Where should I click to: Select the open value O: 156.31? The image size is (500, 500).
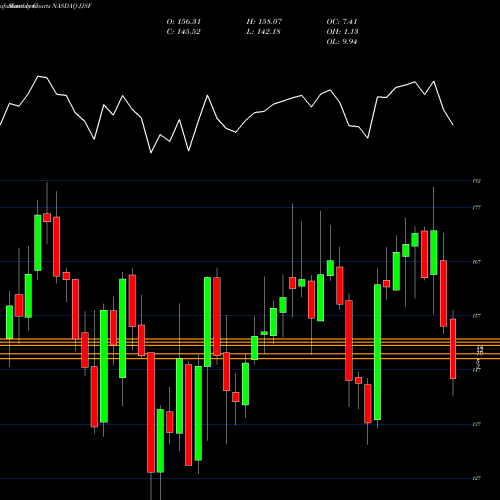(184, 22)
